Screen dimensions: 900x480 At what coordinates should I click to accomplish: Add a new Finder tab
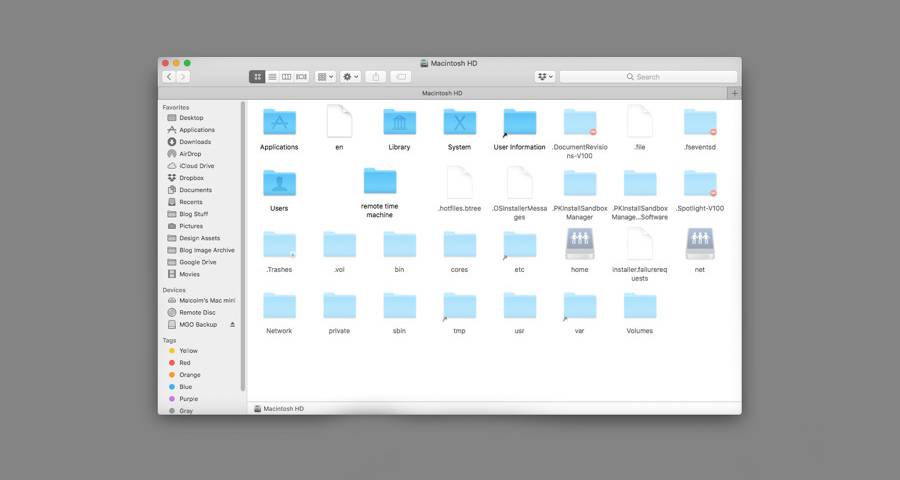[x=735, y=93]
